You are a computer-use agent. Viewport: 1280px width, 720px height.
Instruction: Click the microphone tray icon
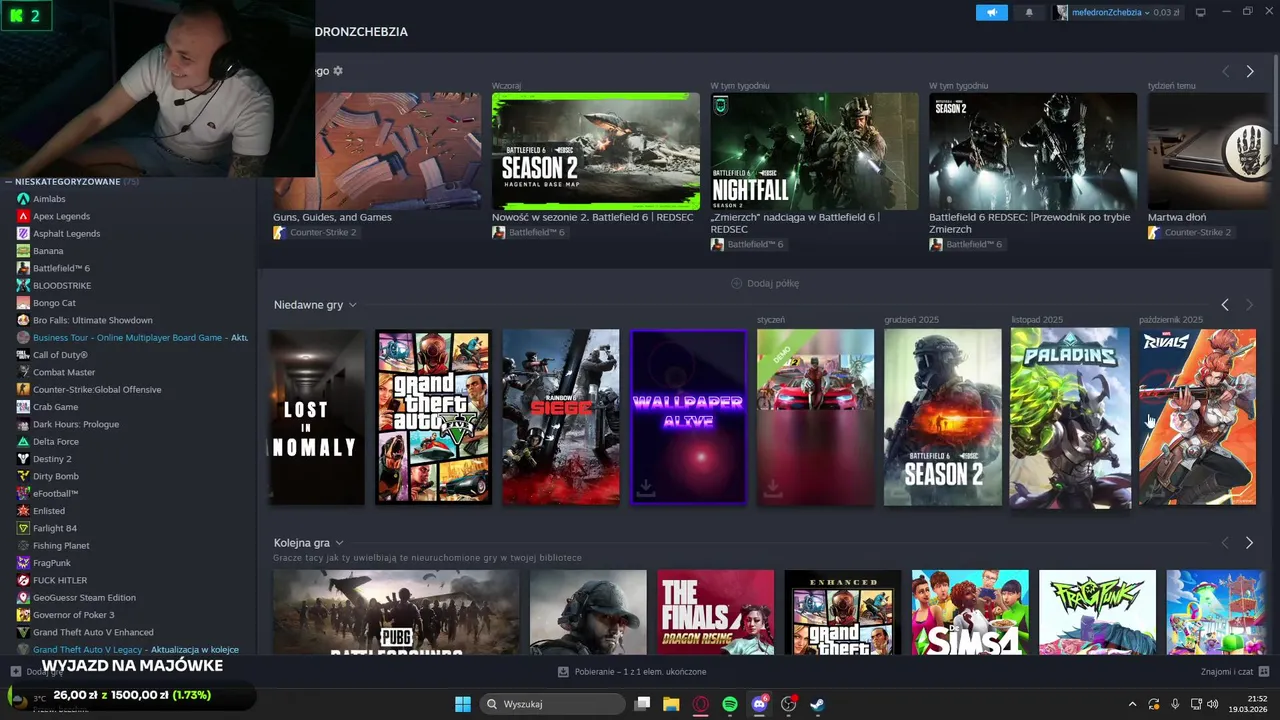(x=1175, y=704)
